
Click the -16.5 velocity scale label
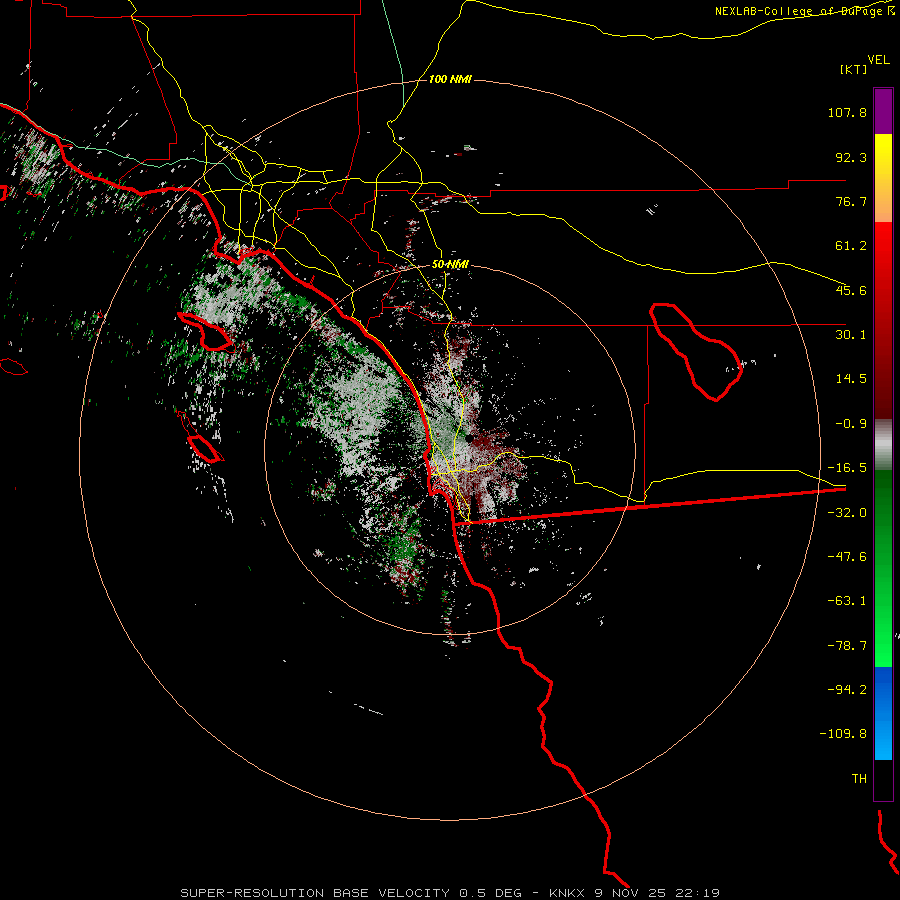[x=847, y=468]
